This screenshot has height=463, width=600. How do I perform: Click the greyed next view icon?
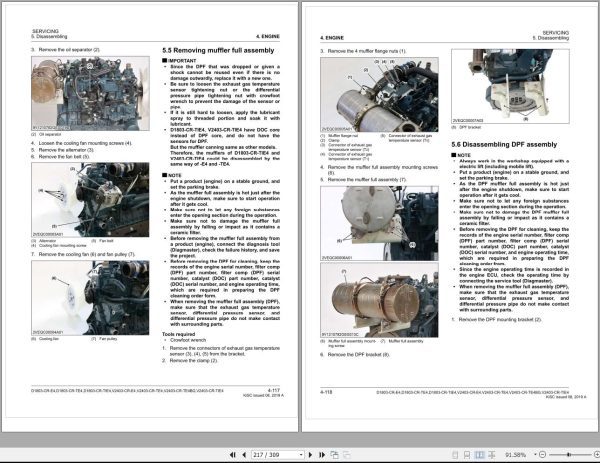[x=346, y=455]
